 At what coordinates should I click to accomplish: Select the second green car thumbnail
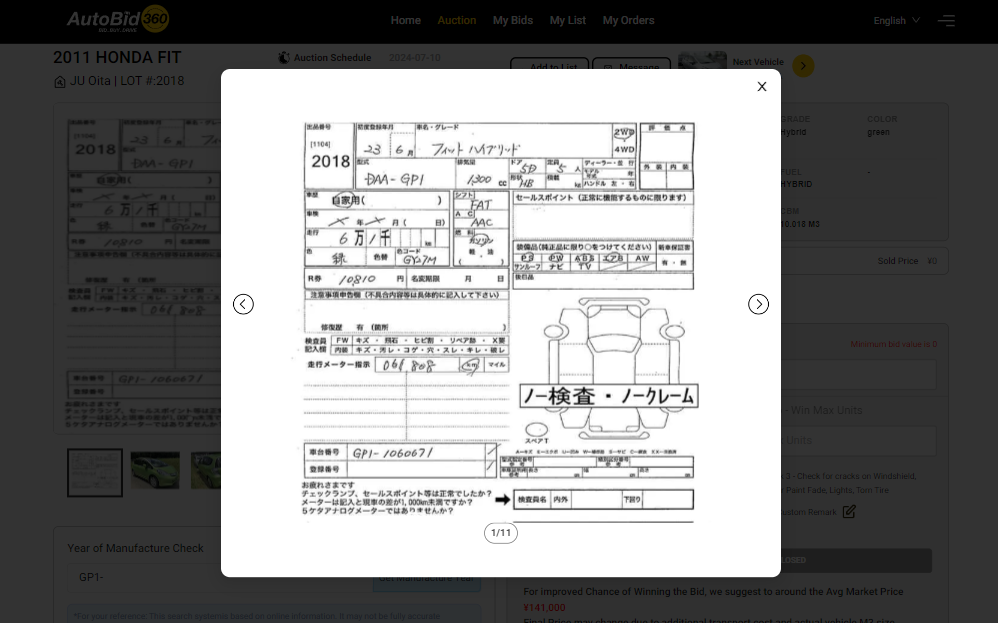[x=206, y=470]
